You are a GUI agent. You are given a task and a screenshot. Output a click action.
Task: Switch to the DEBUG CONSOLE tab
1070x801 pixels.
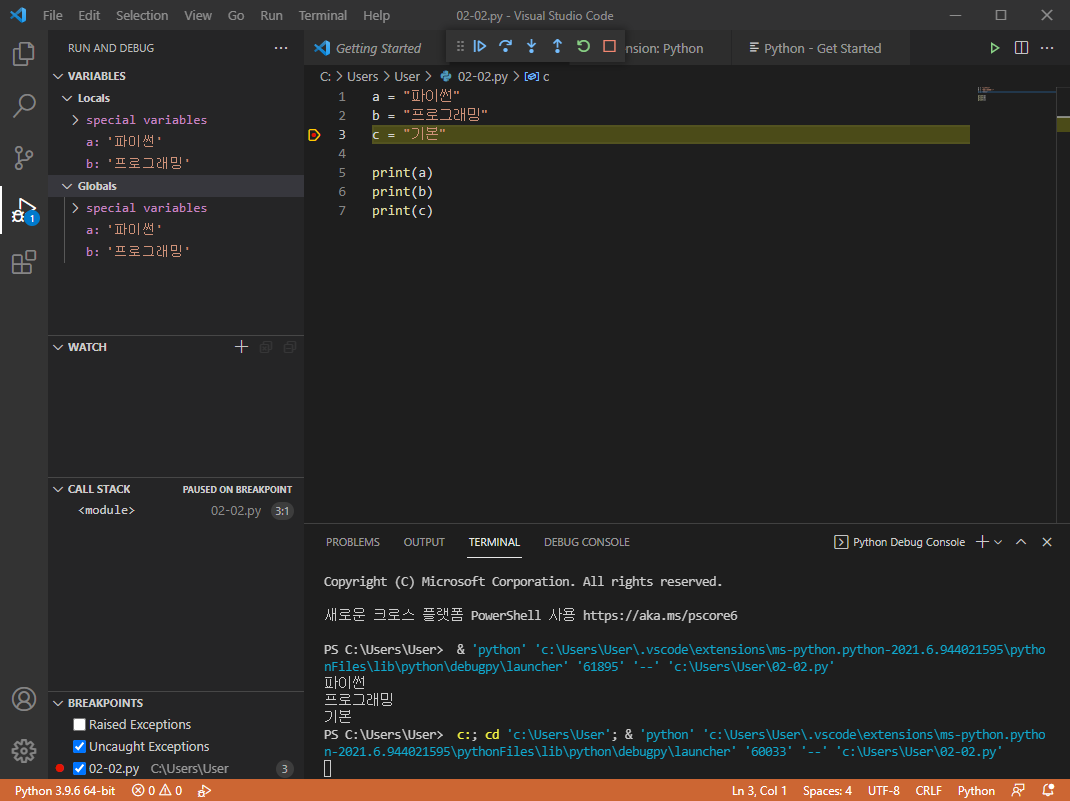coord(587,542)
